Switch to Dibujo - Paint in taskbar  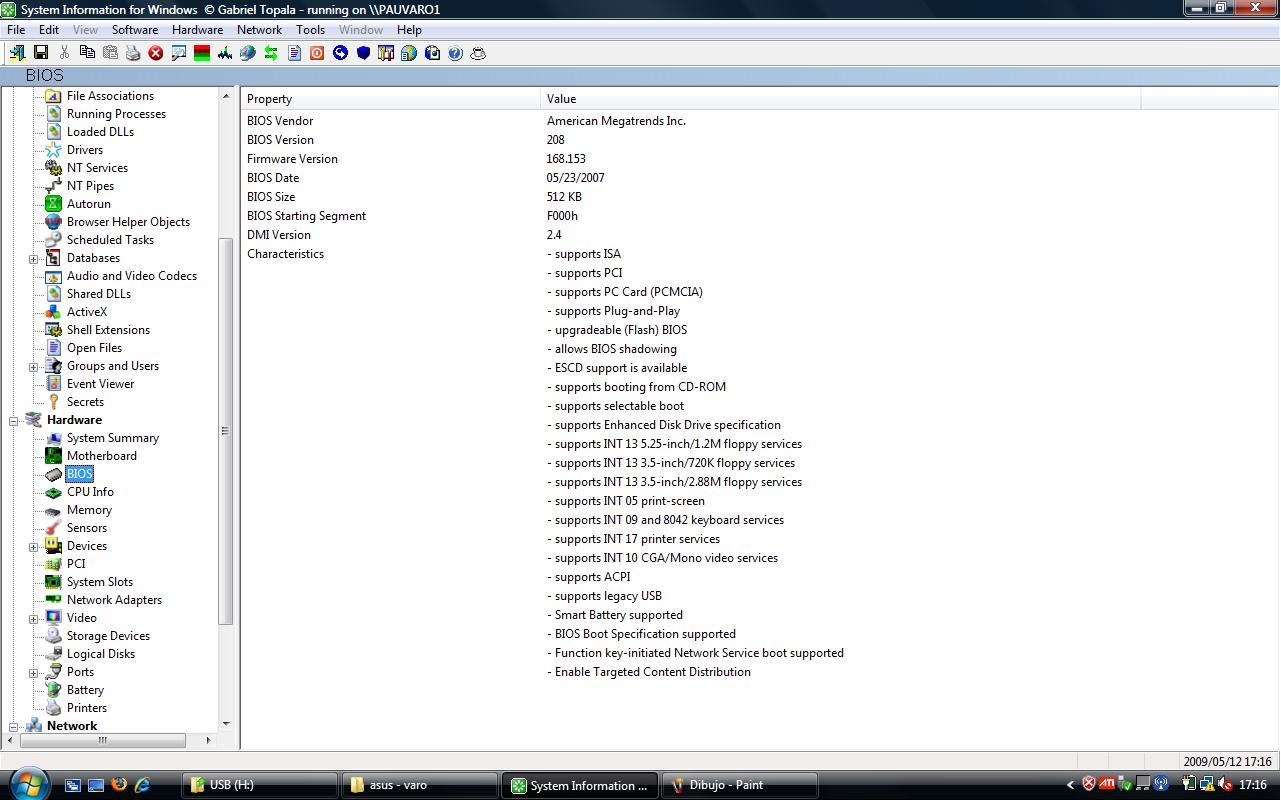741,785
